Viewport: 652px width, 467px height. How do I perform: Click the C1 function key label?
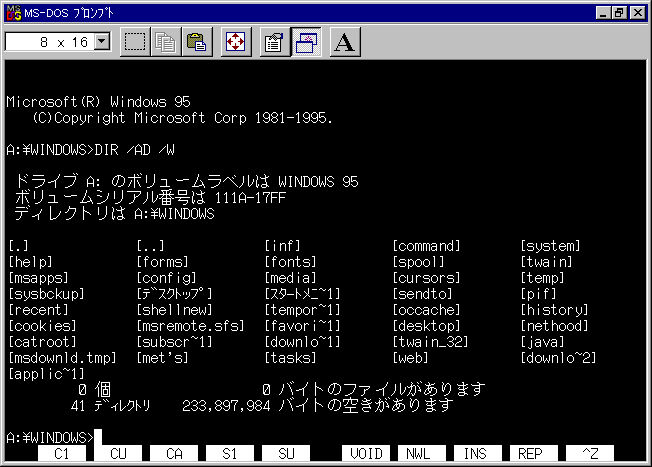coord(62,453)
